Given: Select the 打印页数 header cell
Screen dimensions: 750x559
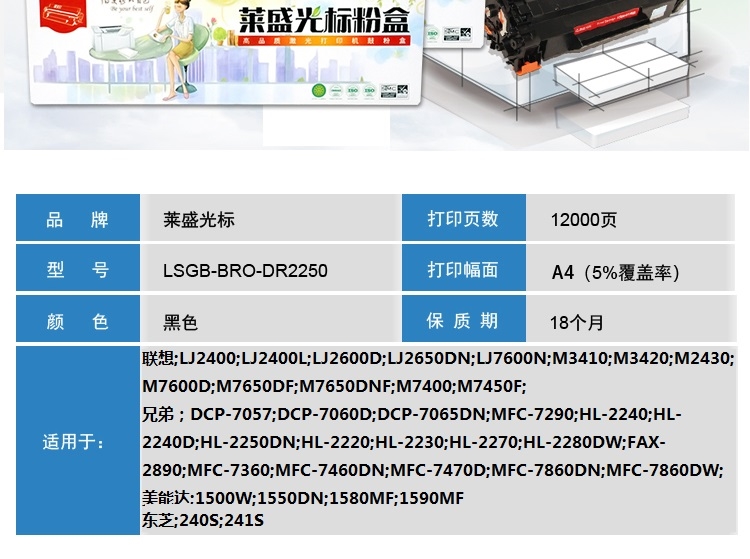Looking at the screenshot, I should click(x=462, y=220).
